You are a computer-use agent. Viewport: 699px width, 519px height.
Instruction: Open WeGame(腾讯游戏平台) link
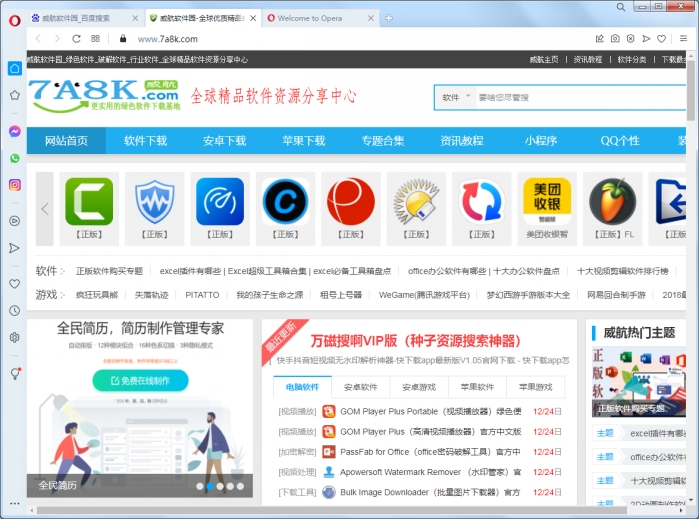pos(424,295)
